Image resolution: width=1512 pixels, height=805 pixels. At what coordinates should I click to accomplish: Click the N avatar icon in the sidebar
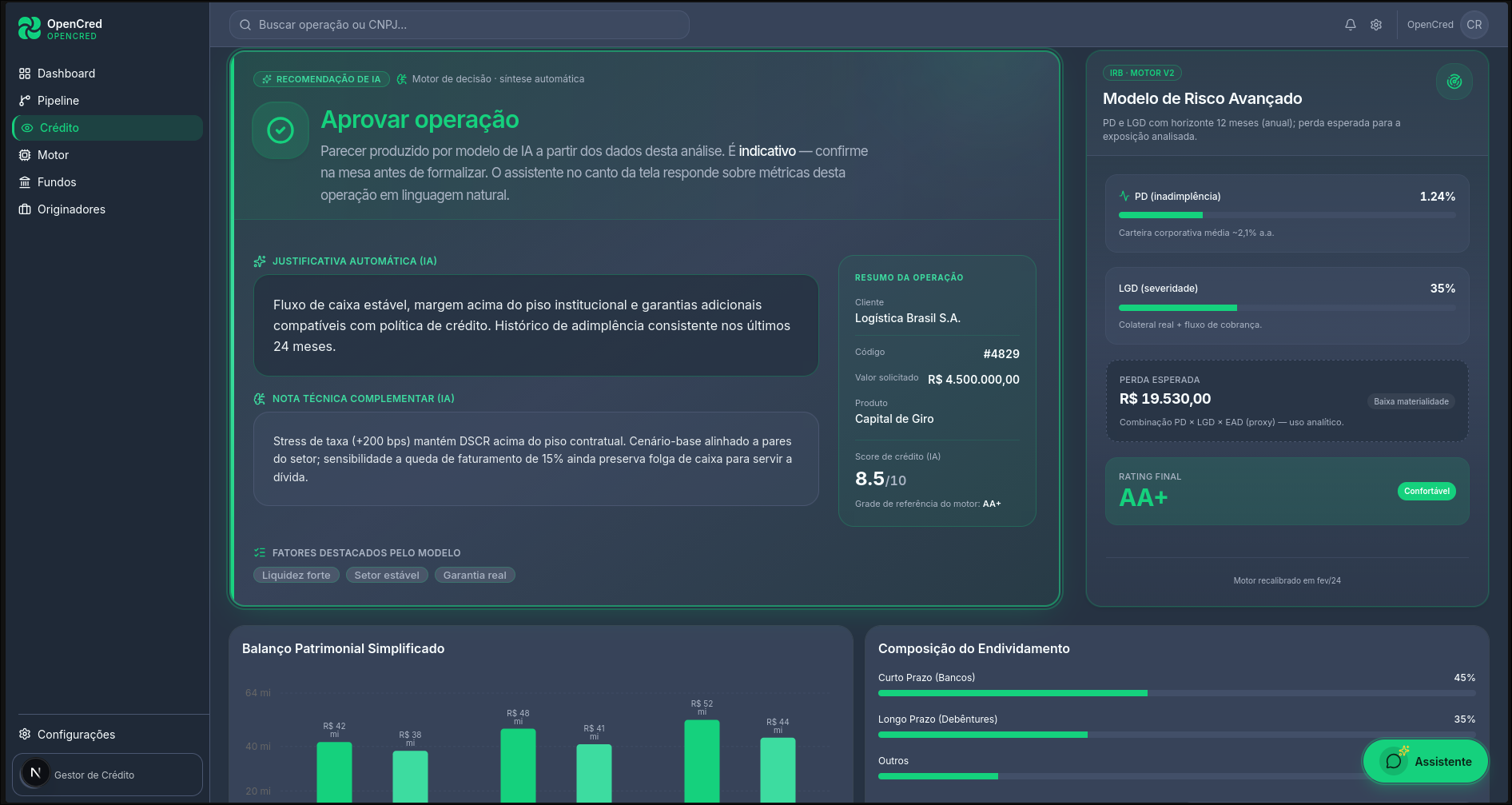pos(34,773)
